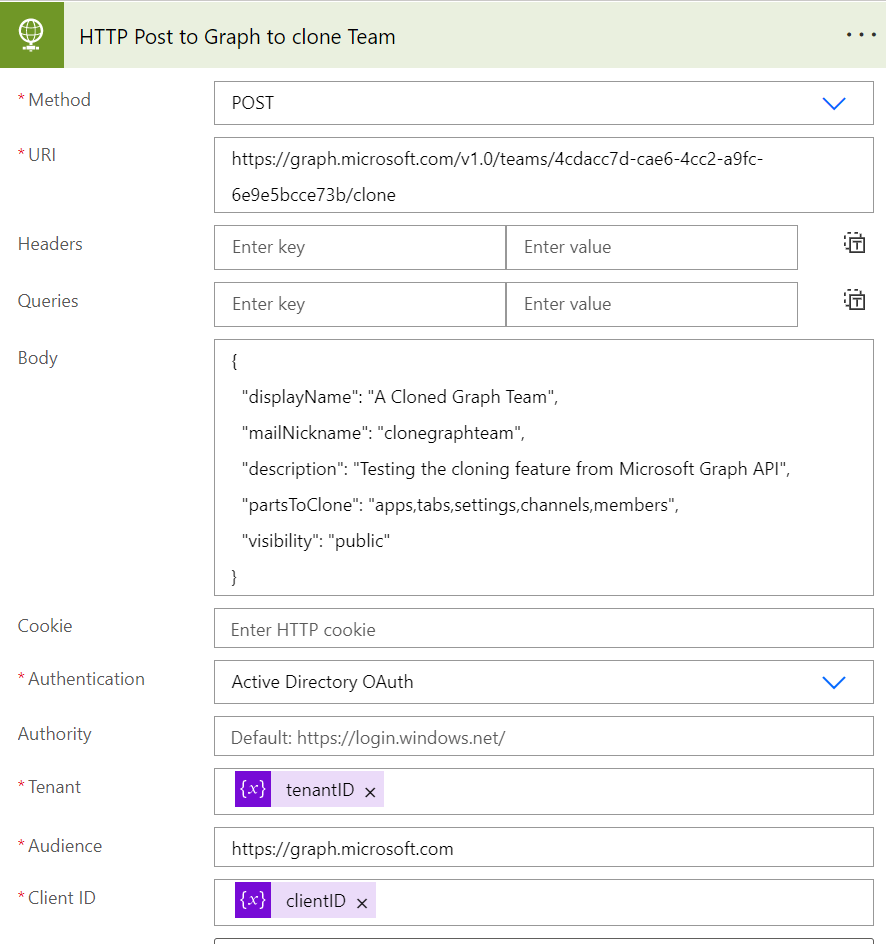Click the Queries Enter value field

click(x=651, y=304)
